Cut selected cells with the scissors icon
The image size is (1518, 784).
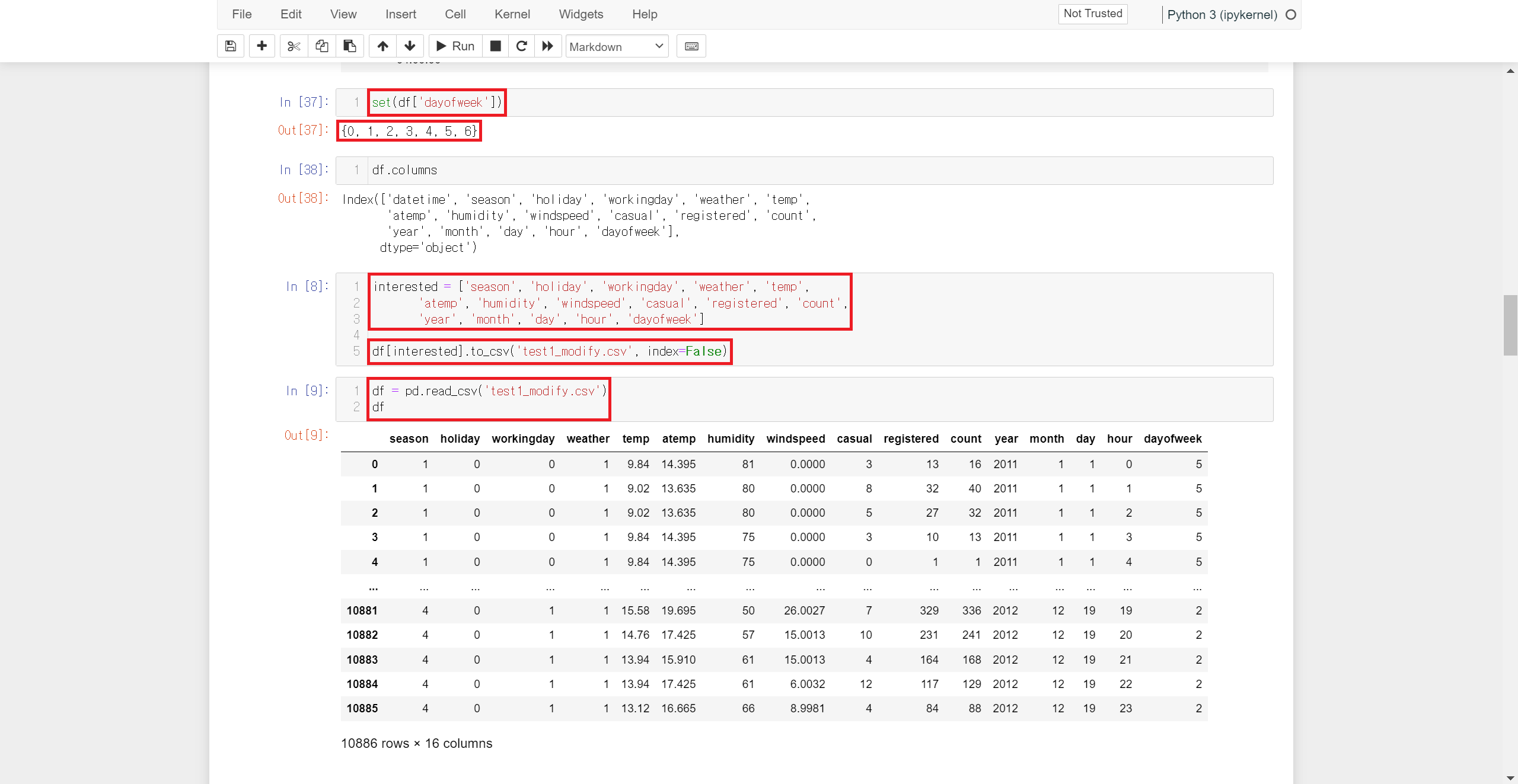(294, 46)
